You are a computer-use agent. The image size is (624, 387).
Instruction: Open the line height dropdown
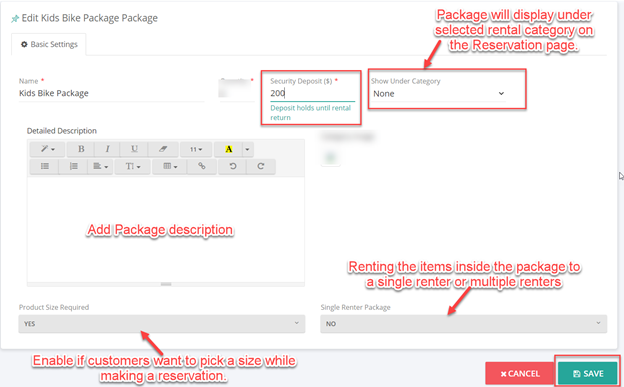point(133,166)
